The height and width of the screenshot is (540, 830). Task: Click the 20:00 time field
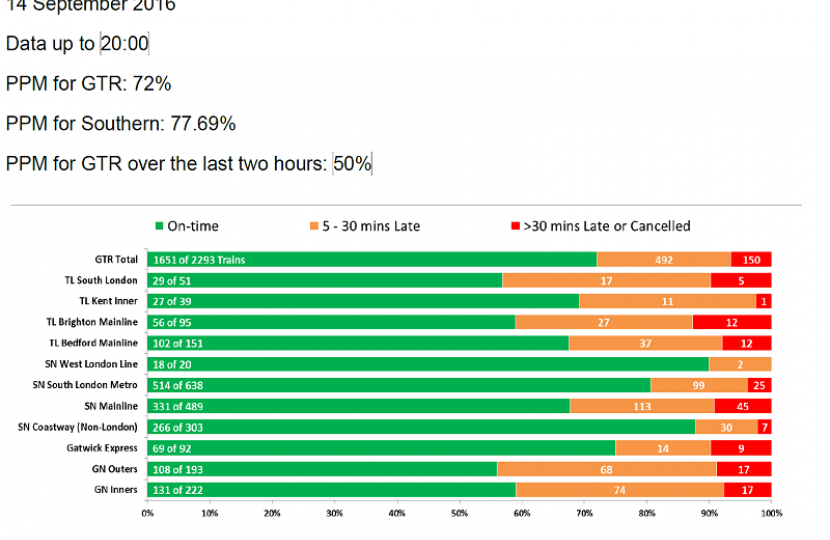pyautogui.click(x=125, y=44)
